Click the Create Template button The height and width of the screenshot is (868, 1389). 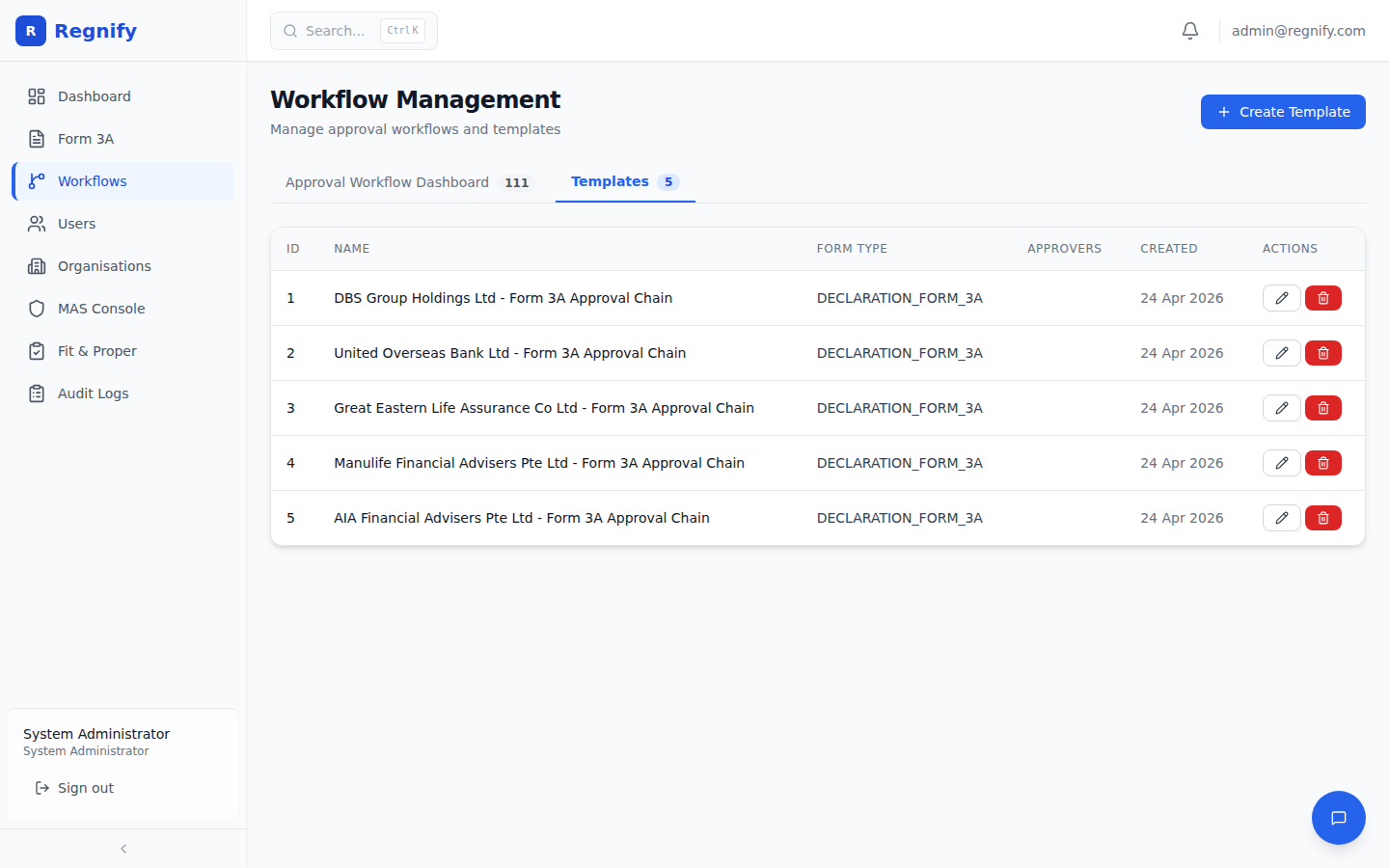[x=1283, y=112]
